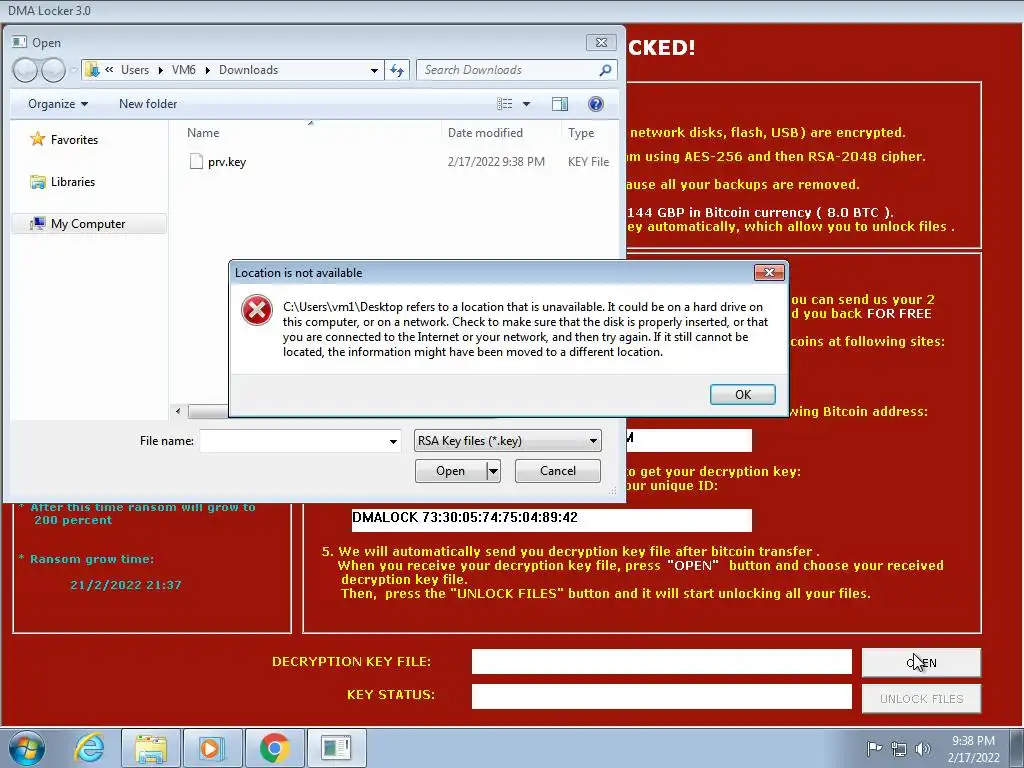Screen dimensions: 1024x768
Task: Toggle the preview pane icon
Action: (560, 104)
